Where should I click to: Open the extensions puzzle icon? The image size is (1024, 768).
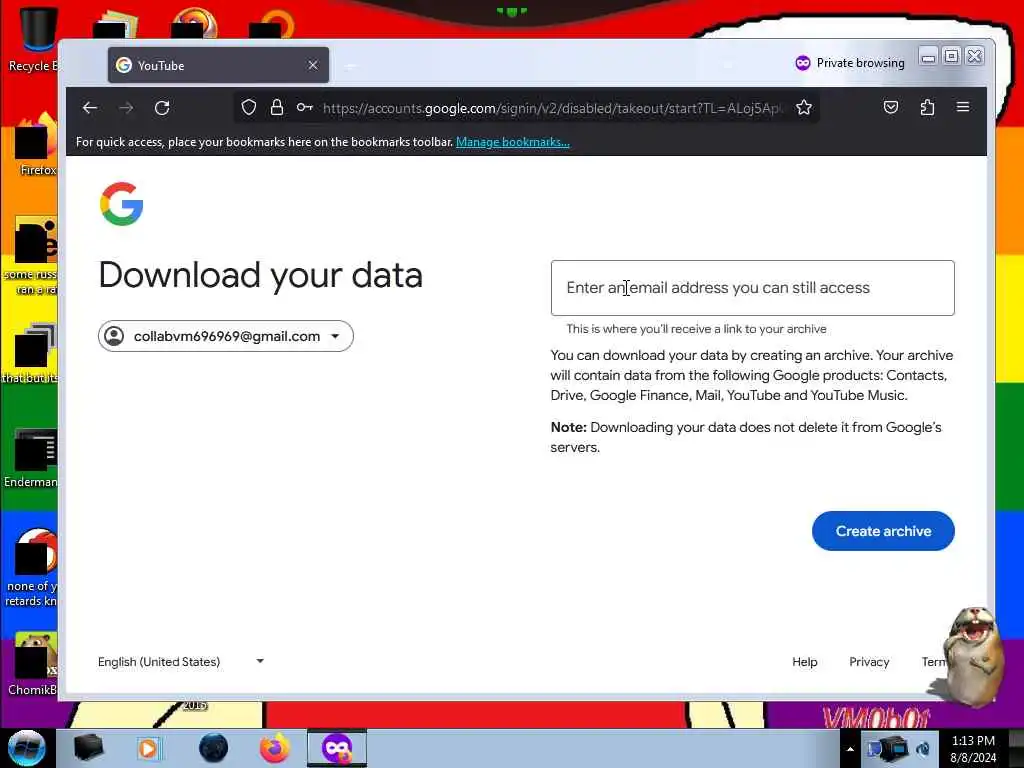tap(927, 107)
